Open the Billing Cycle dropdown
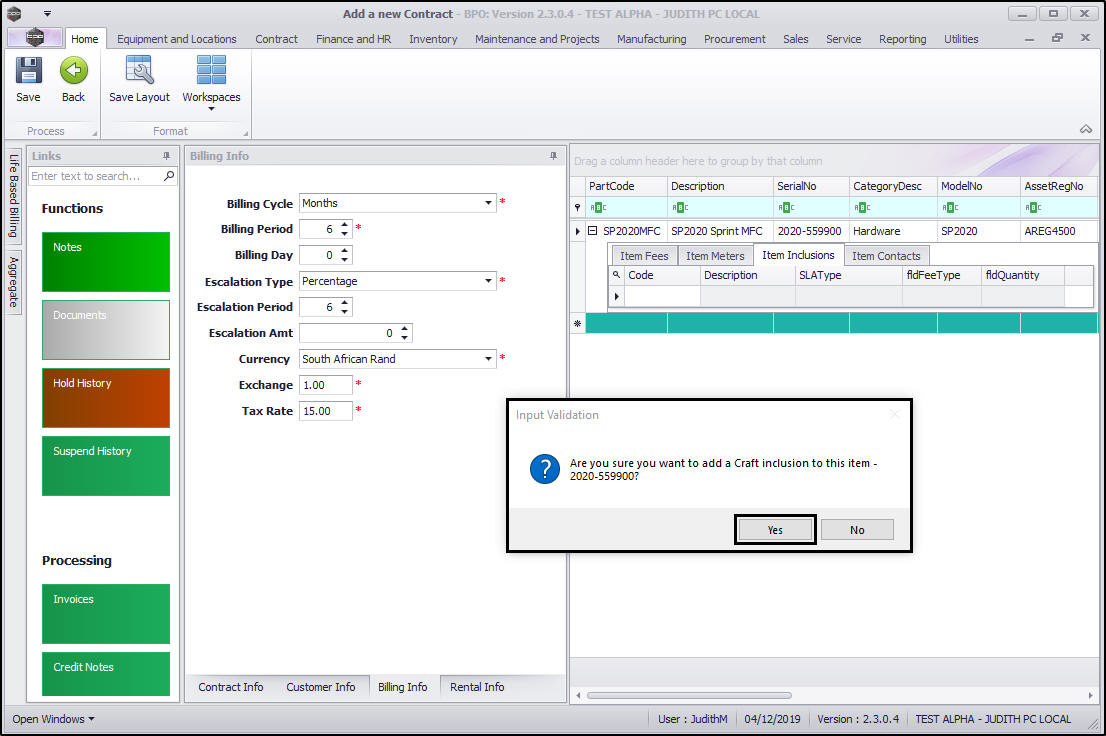This screenshot has width=1106, height=736. (x=489, y=203)
